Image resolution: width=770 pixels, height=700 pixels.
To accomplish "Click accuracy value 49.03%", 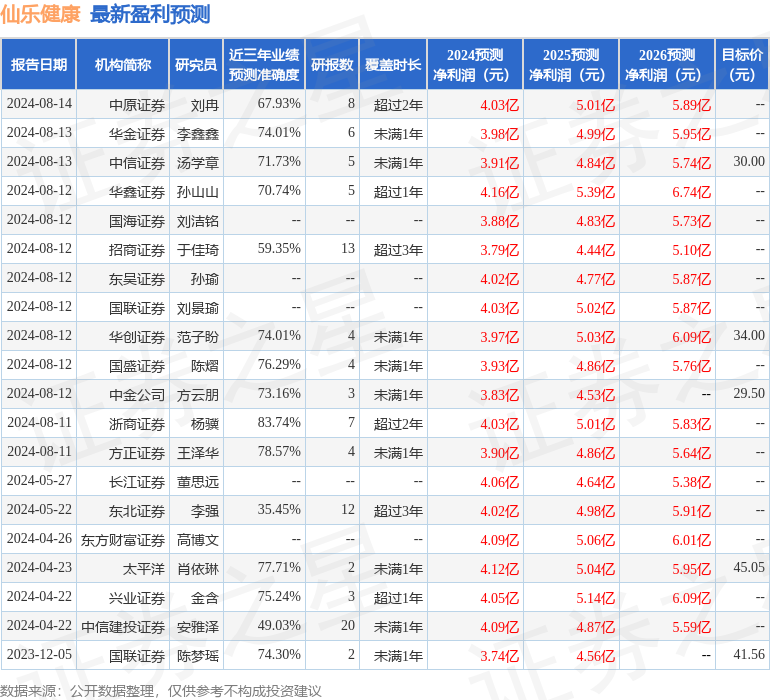I will point(279,625).
